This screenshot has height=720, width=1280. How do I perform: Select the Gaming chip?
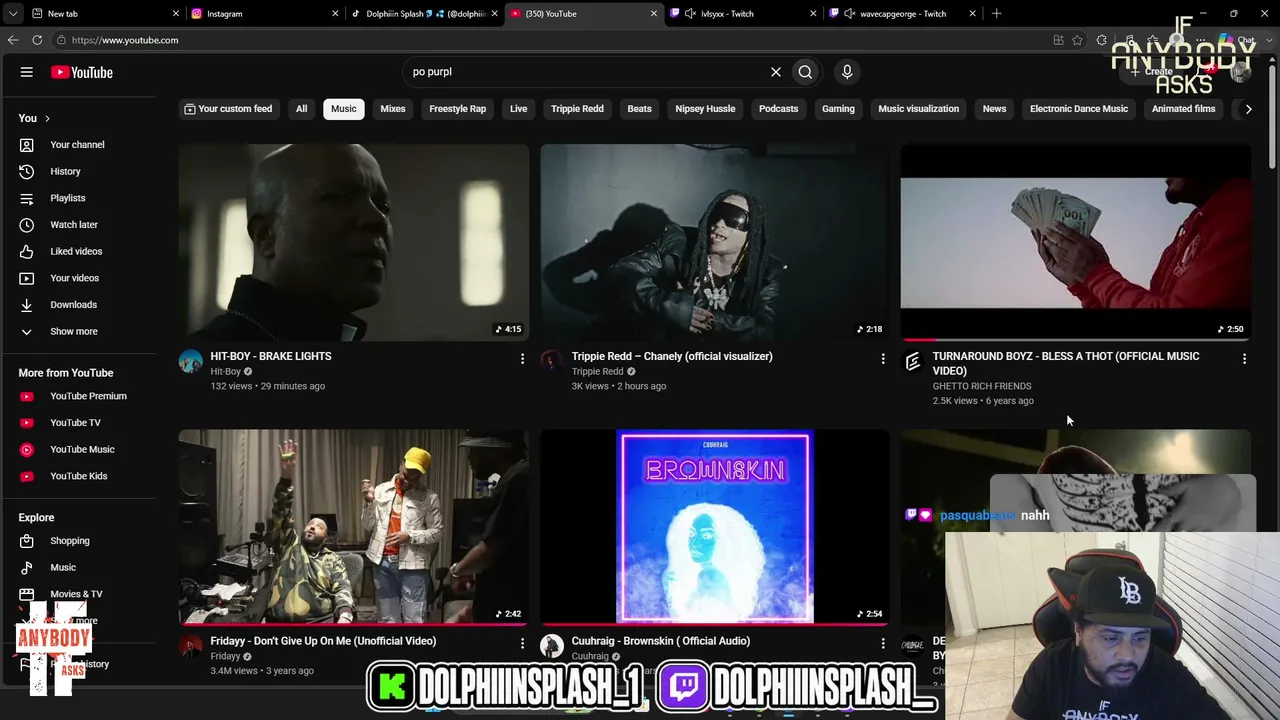point(838,109)
